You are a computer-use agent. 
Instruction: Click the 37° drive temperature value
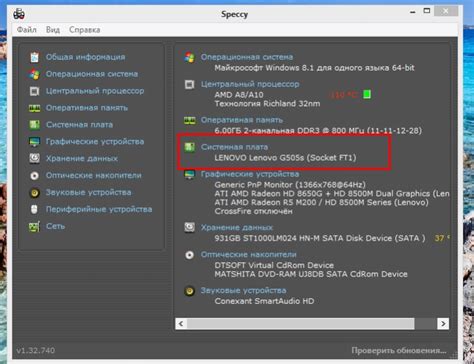pyautogui.click(x=442, y=238)
